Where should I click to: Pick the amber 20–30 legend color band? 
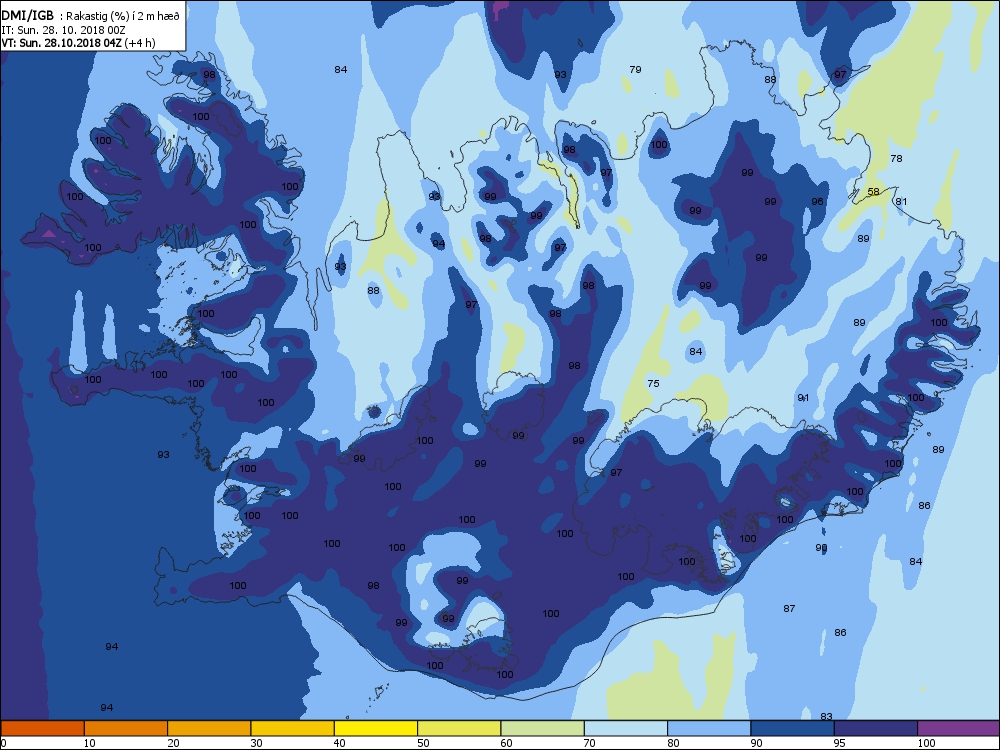[x=209, y=728]
